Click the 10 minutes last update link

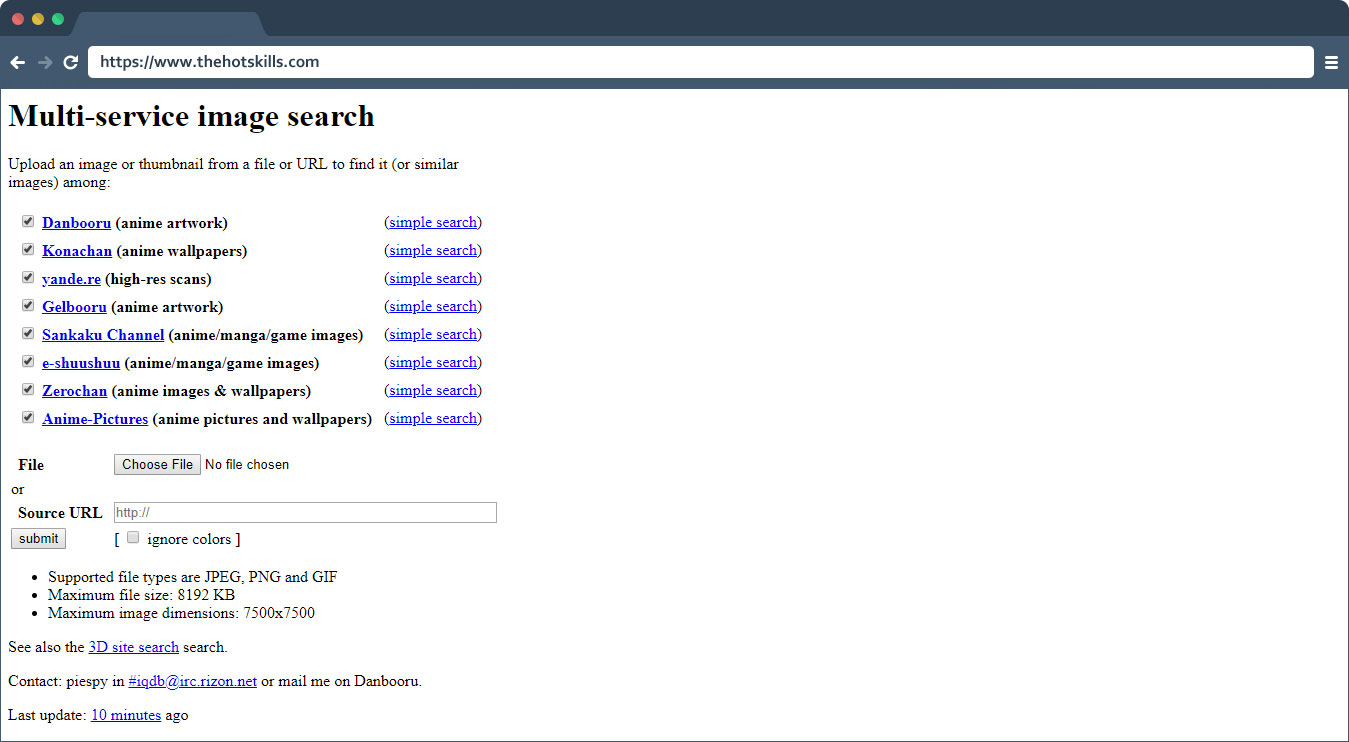tap(126, 715)
